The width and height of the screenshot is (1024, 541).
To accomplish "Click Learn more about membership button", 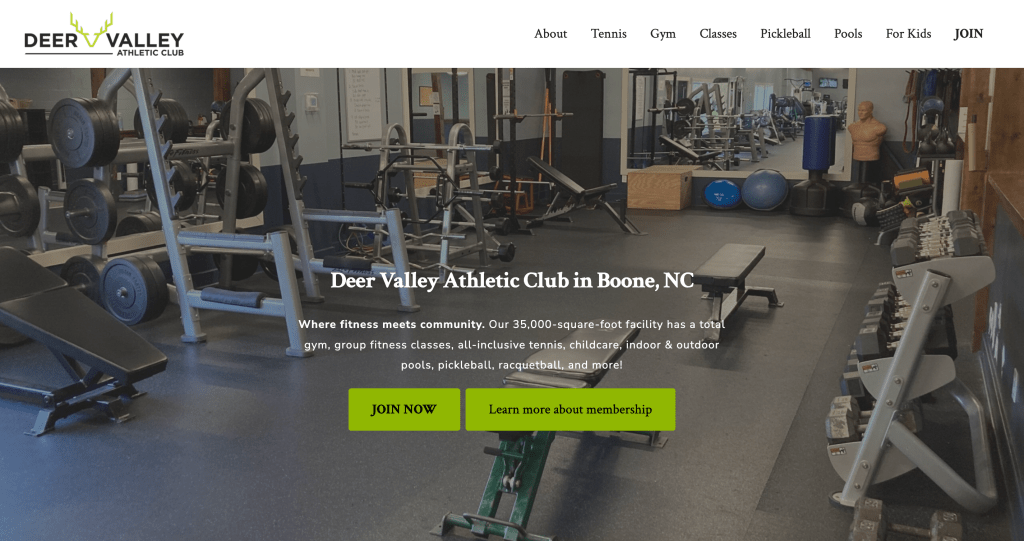I will pos(570,410).
